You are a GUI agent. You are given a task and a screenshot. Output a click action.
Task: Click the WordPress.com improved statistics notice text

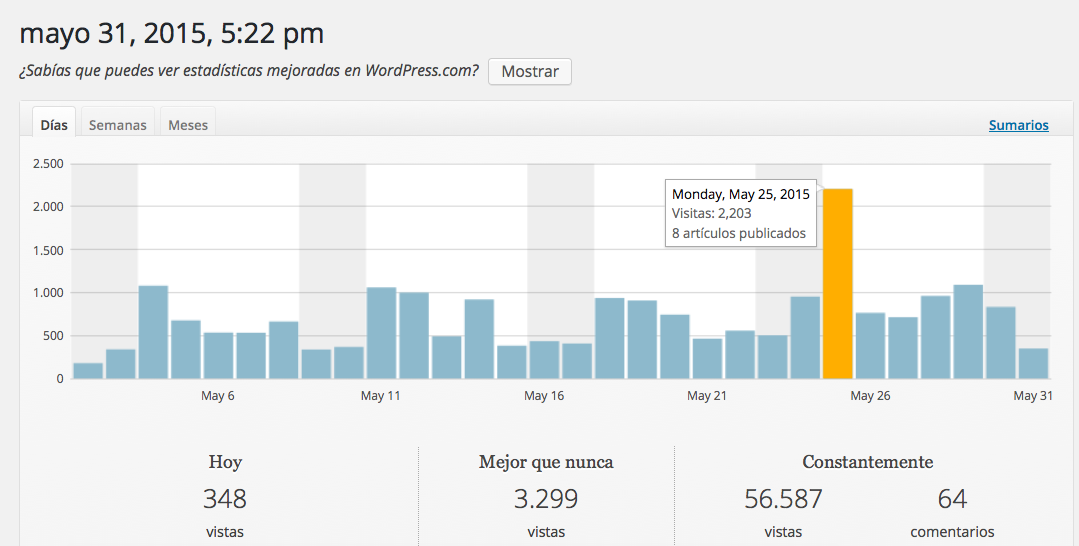(249, 72)
